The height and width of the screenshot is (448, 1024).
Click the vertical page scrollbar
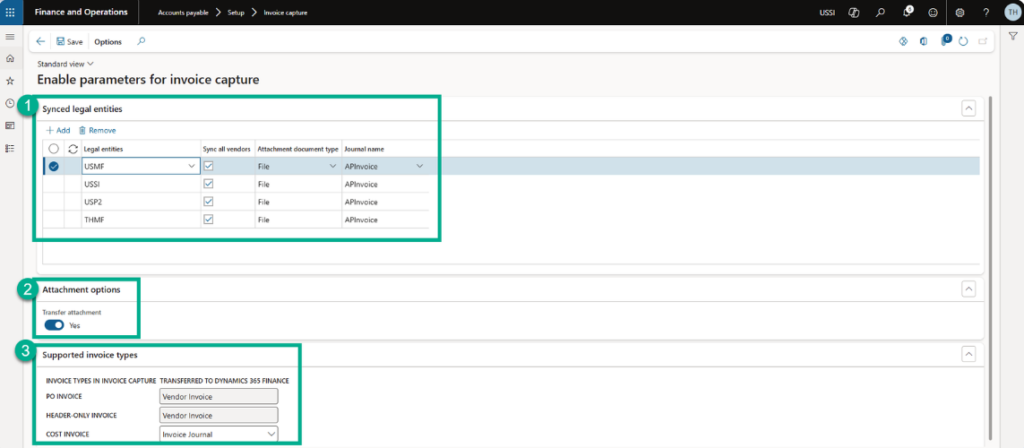coord(991,268)
